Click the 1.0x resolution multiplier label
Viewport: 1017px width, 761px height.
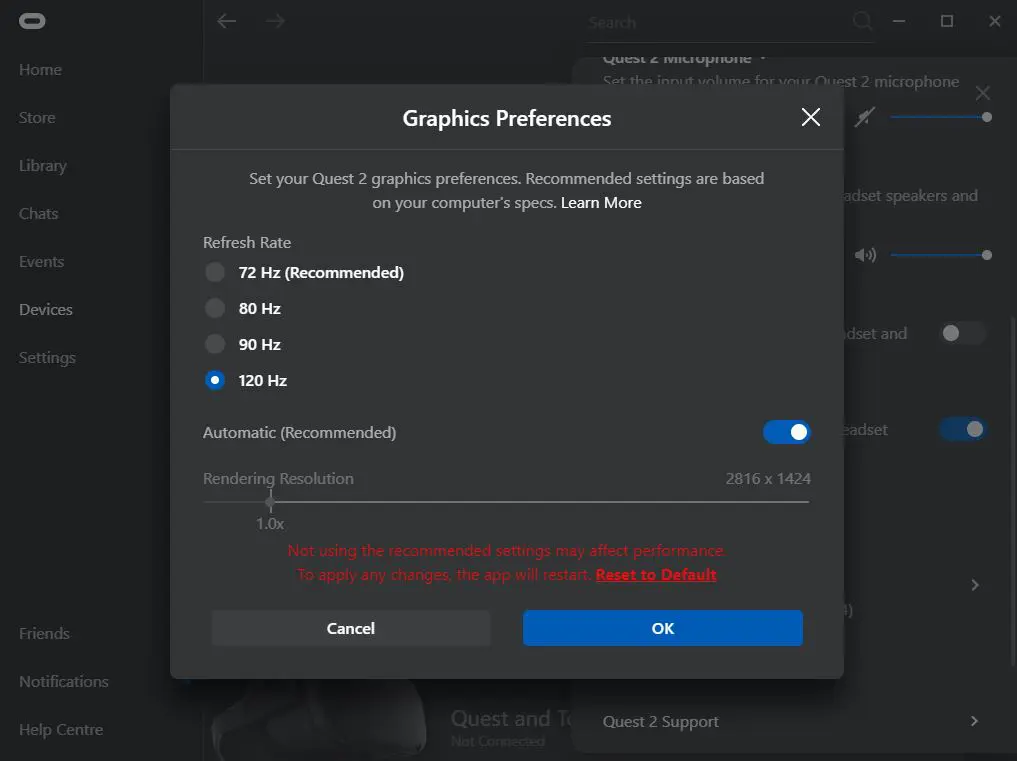point(270,524)
